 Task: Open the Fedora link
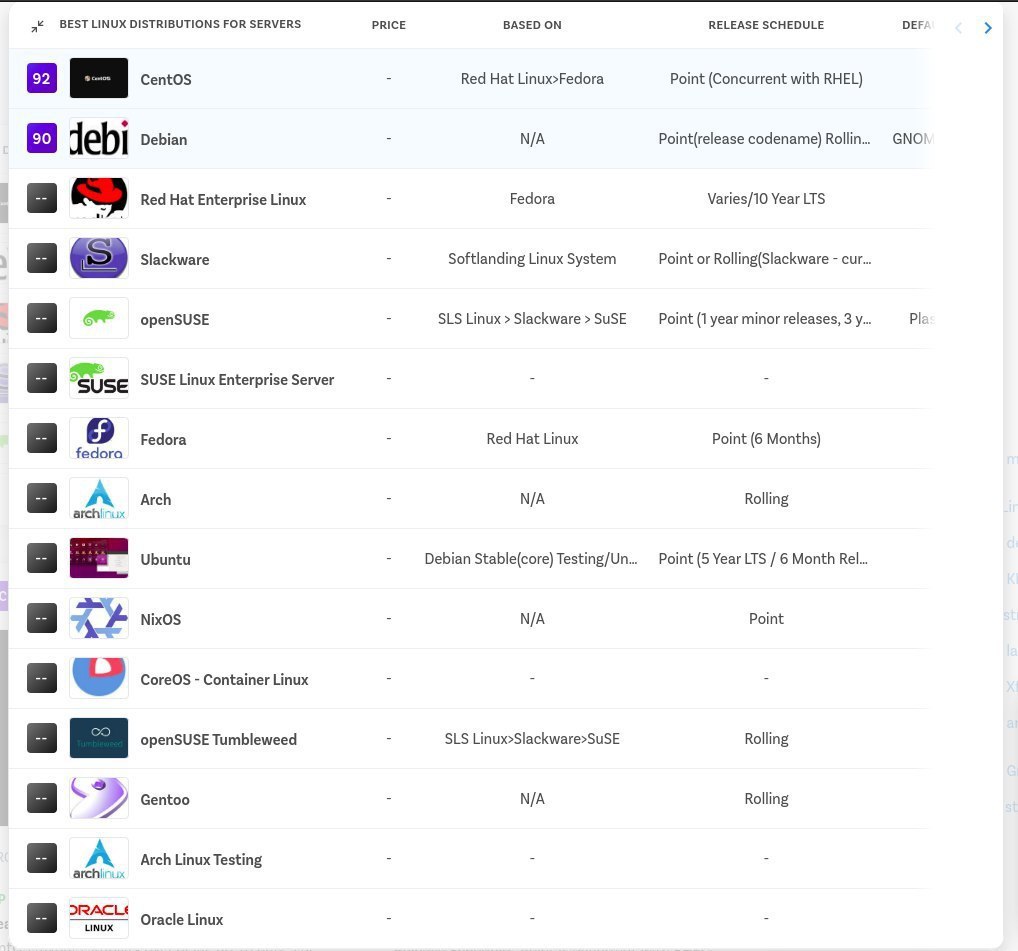click(x=163, y=440)
